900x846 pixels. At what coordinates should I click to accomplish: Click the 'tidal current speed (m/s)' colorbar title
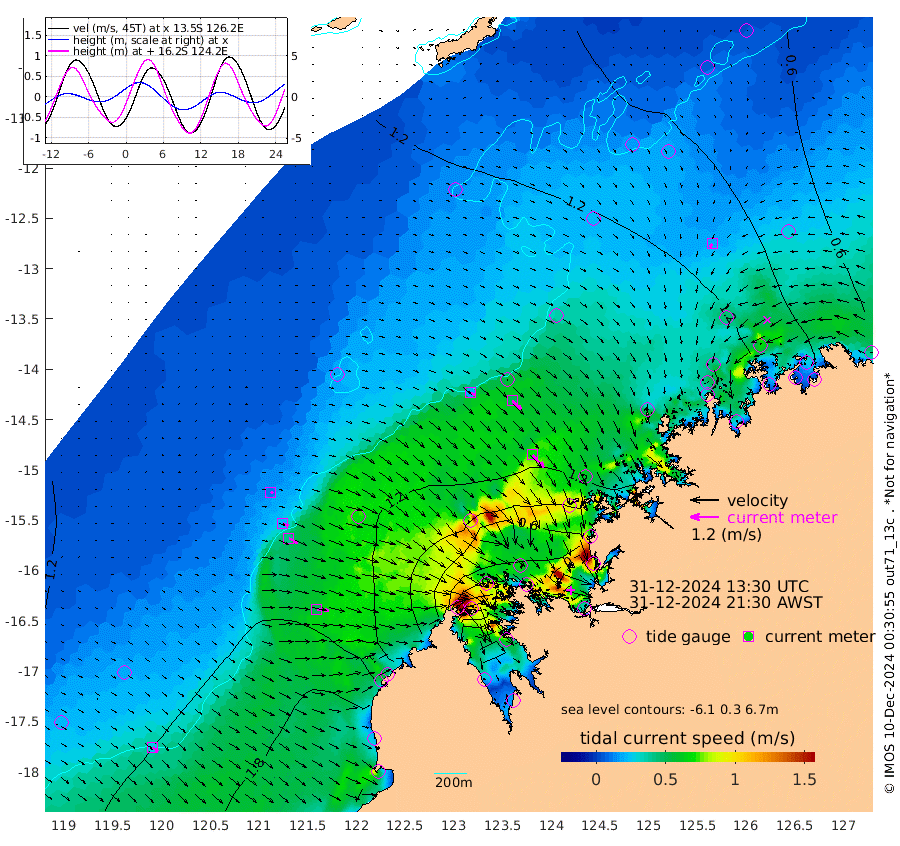(687, 738)
